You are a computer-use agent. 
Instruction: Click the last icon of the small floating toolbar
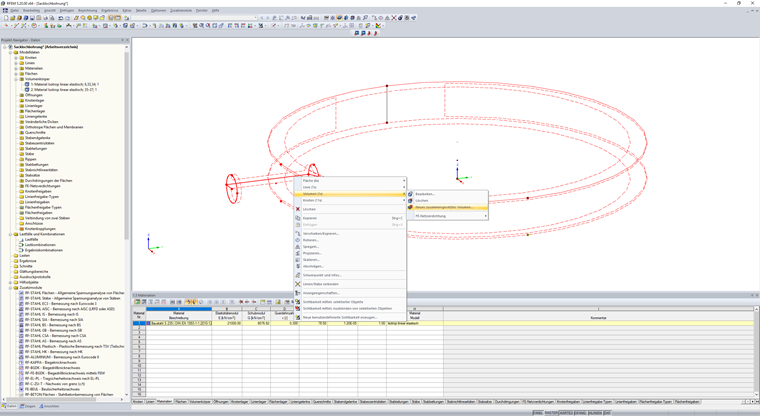pos(376,33)
